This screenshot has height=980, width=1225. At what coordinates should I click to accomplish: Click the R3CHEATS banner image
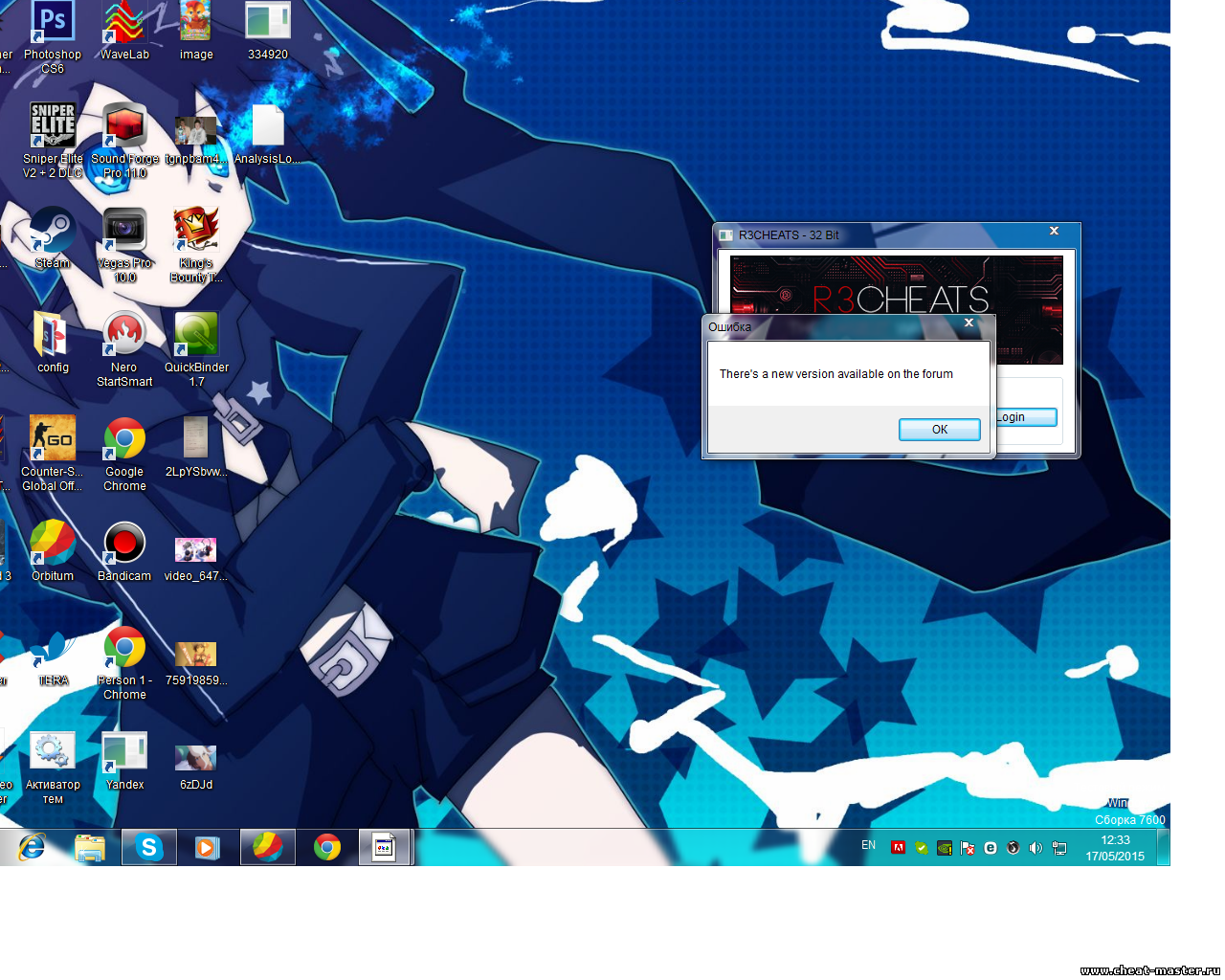click(x=897, y=310)
